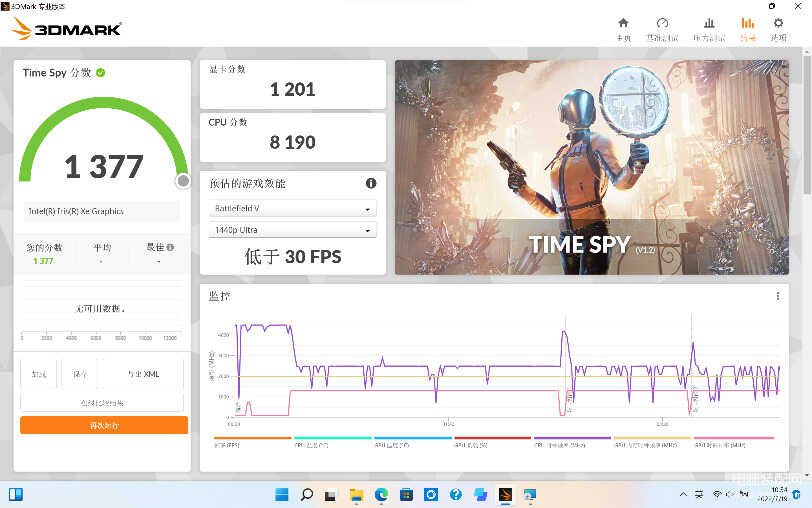Toggle the blue GPU temperature legend
This screenshot has width=812, height=508.
pyautogui.click(x=413, y=442)
